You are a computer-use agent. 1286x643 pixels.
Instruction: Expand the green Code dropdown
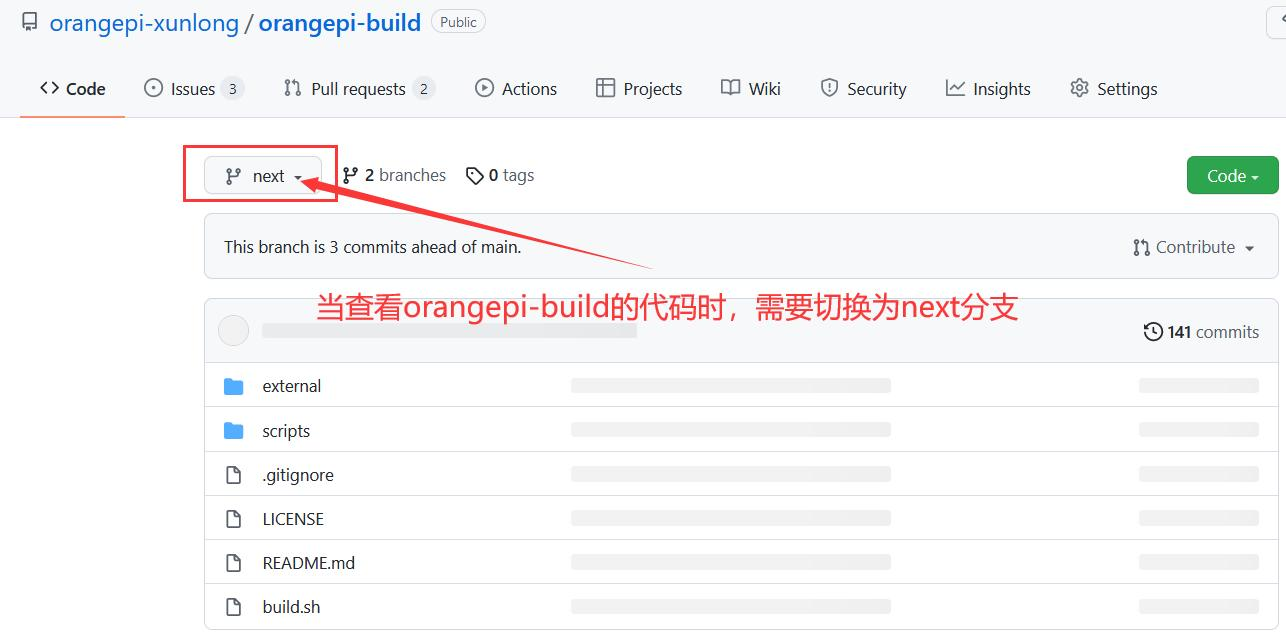(1232, 175)
